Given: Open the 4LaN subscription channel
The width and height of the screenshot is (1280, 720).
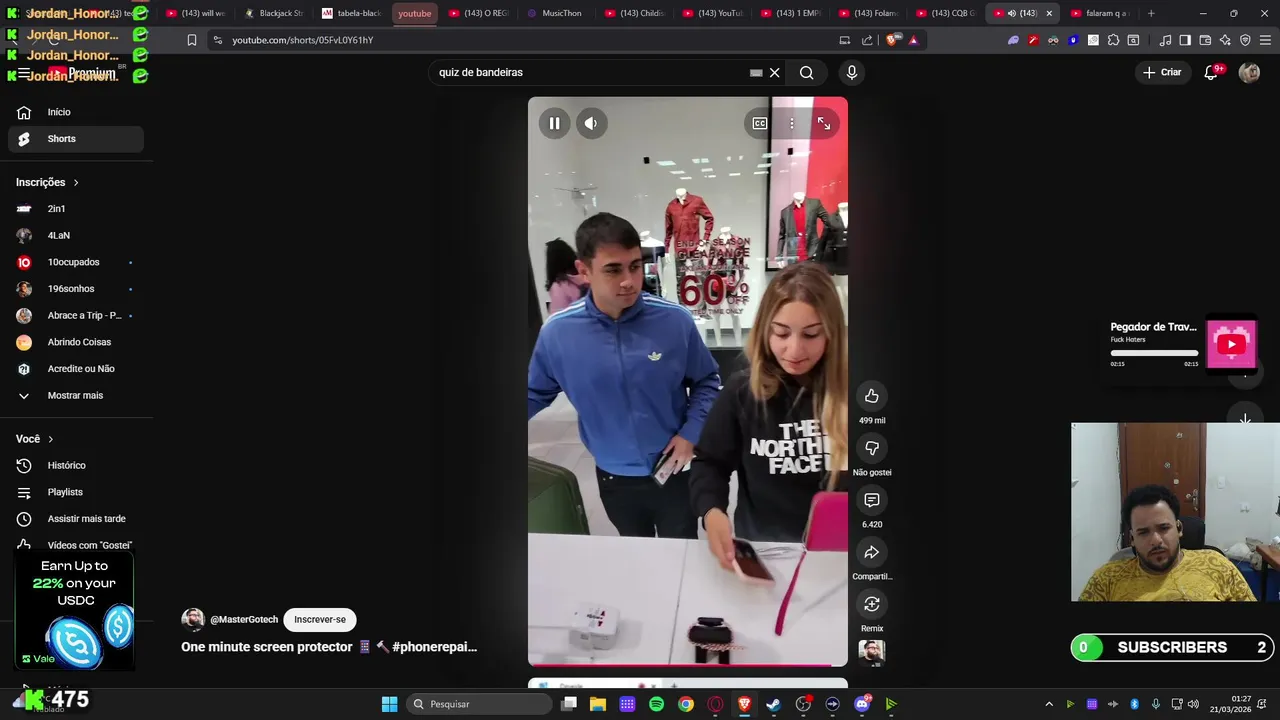Looking at the screenshot, I should pos(76,236).
